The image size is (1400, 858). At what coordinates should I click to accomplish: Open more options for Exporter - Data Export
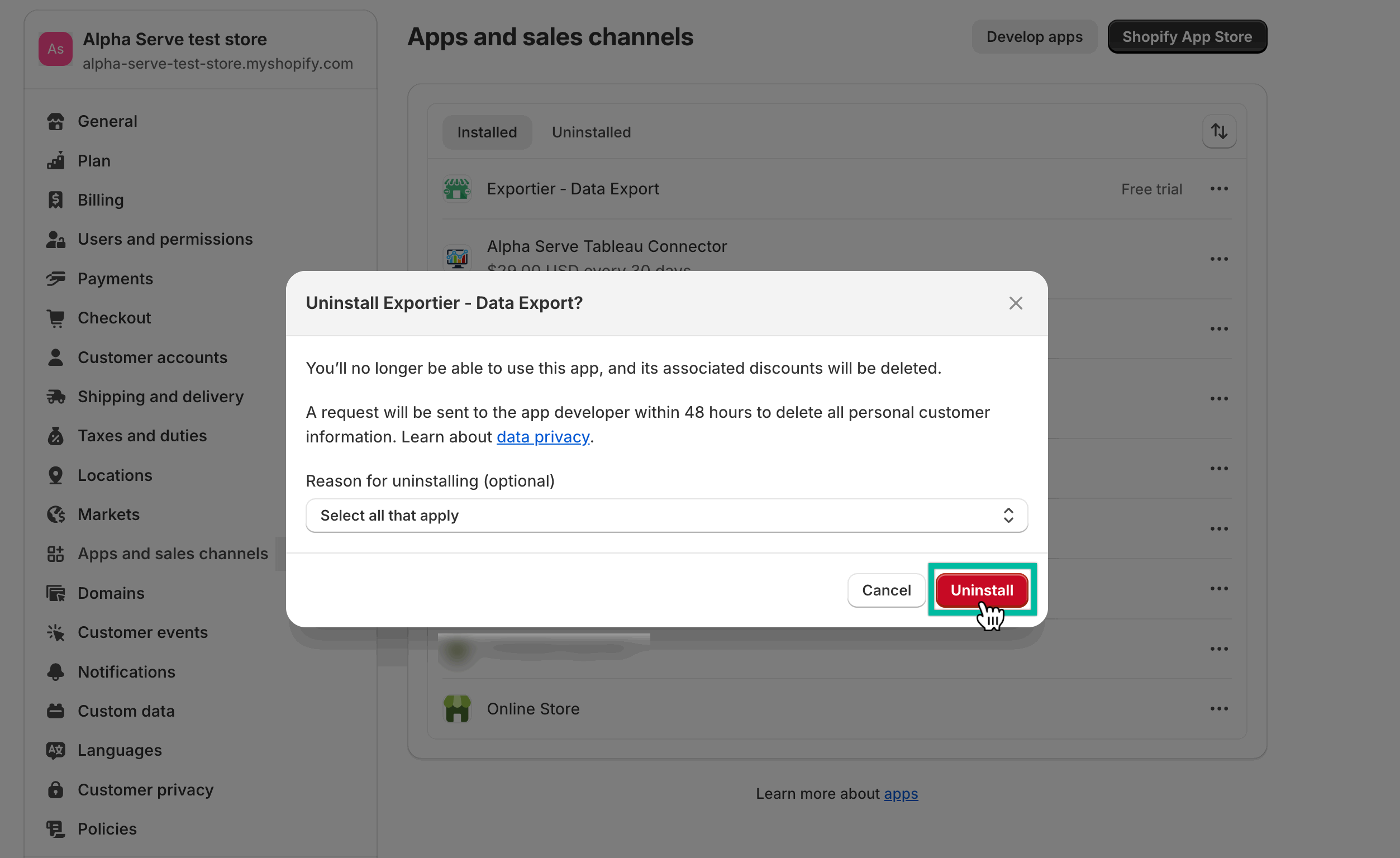point(1219,189)
